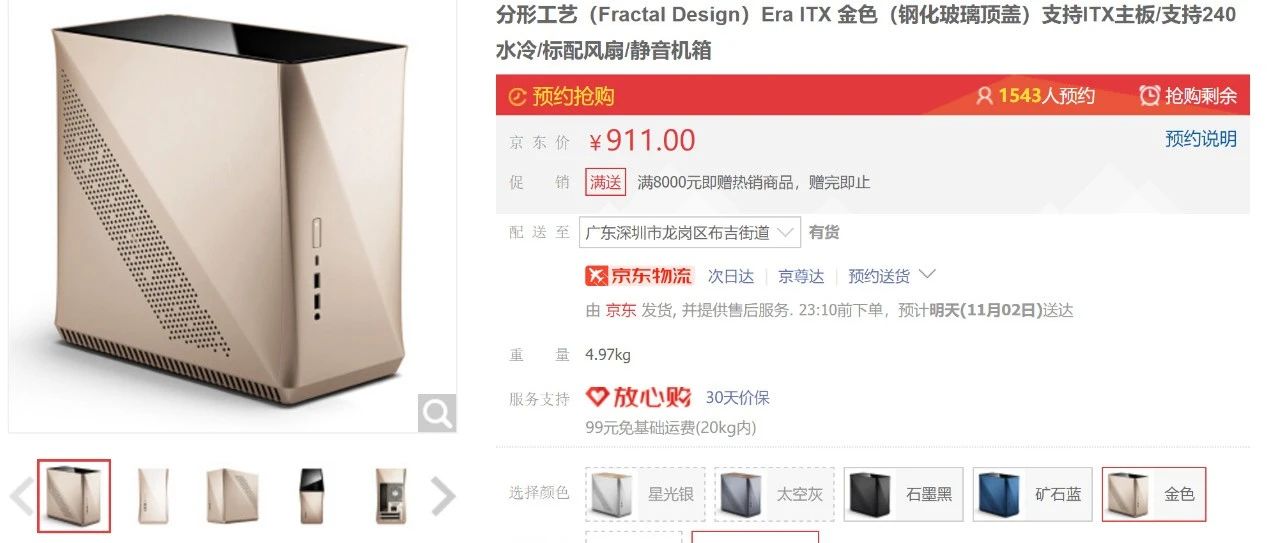
Task: Show next thumbnails with right arrow
Action: click(442, 495)
